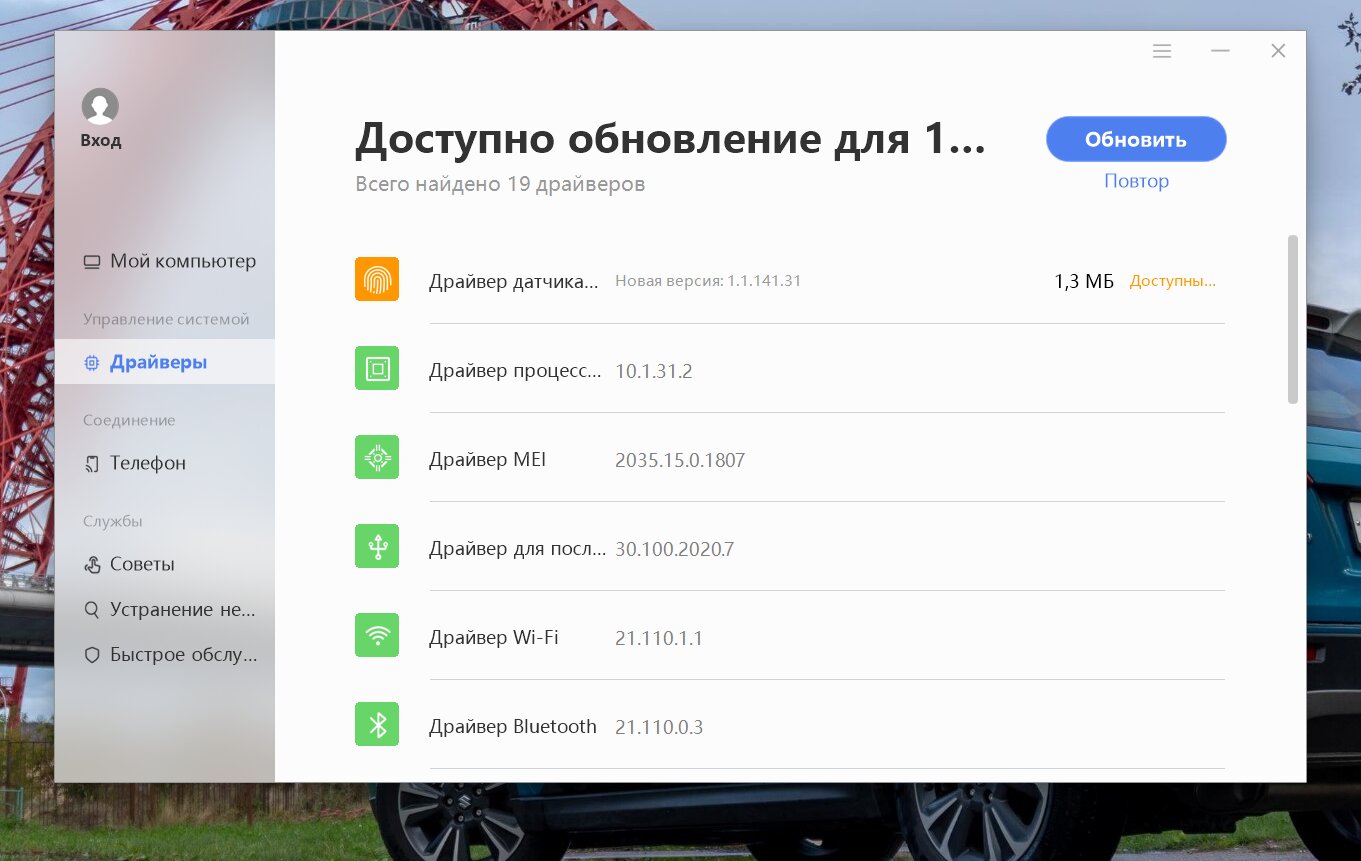Screen dimensions: 1361x861
Task: Click the phone icon beside Телефон
Action: (x=92, y=464)
